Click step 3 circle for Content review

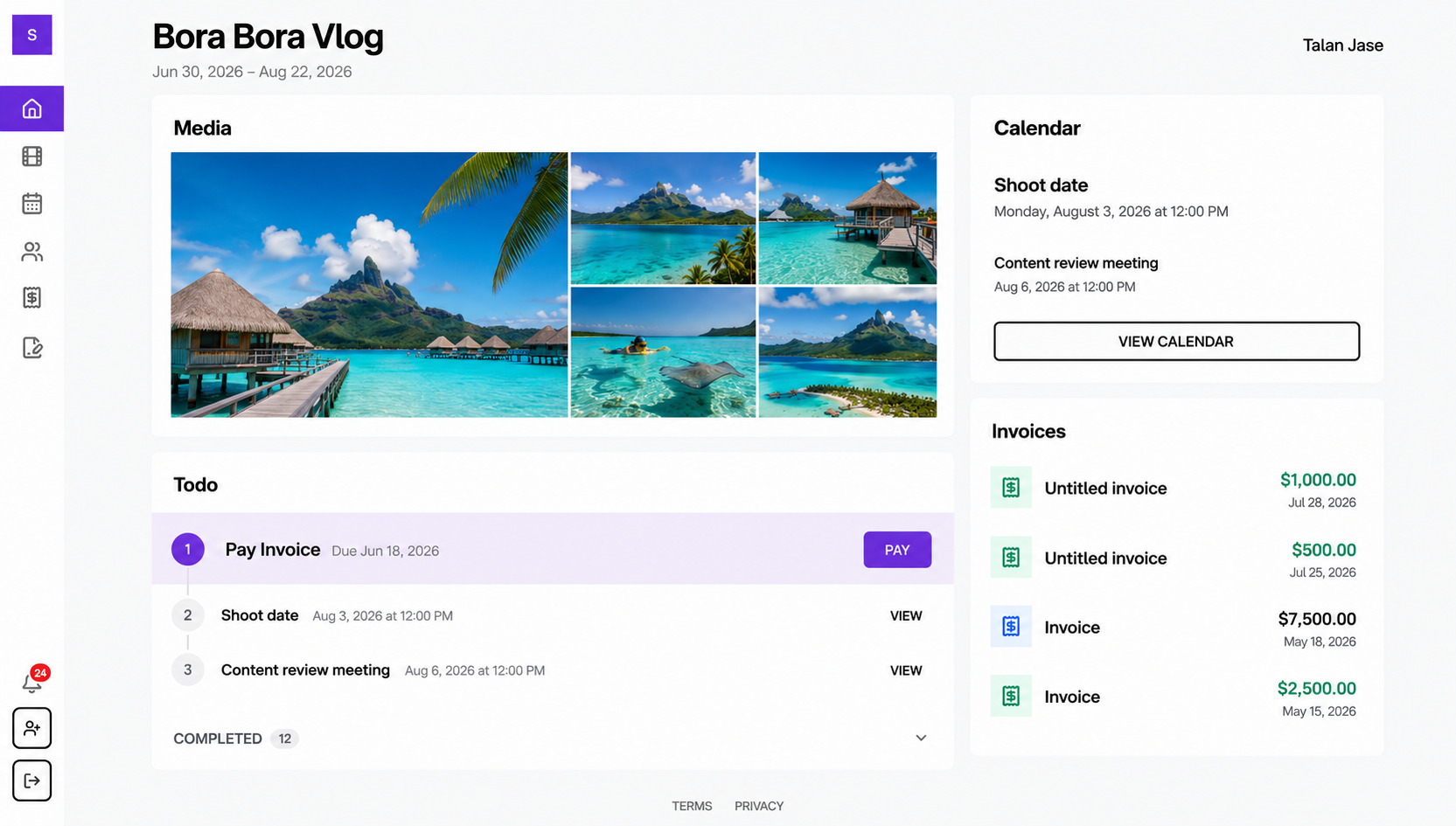click(187, 670)
